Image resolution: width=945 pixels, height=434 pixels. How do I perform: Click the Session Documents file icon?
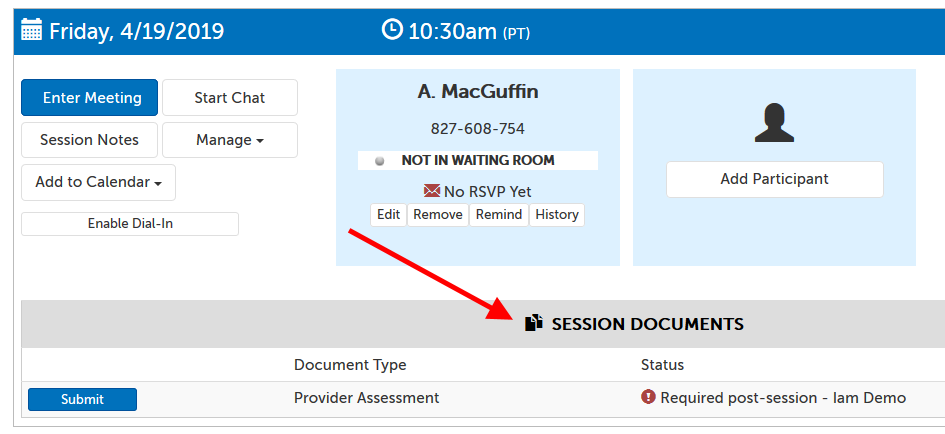point(534,323)
